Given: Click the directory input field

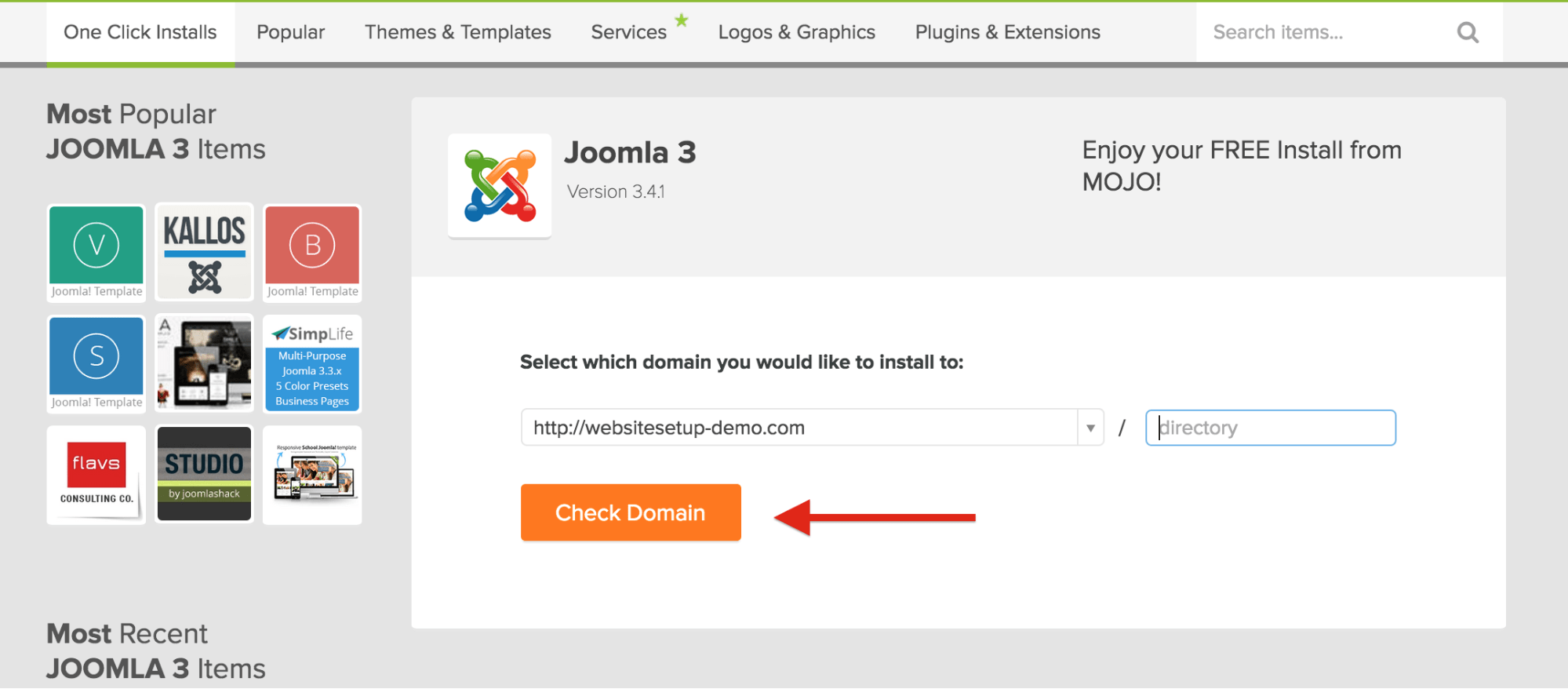Looking at the screenshot, I should tap(1271, 428).
